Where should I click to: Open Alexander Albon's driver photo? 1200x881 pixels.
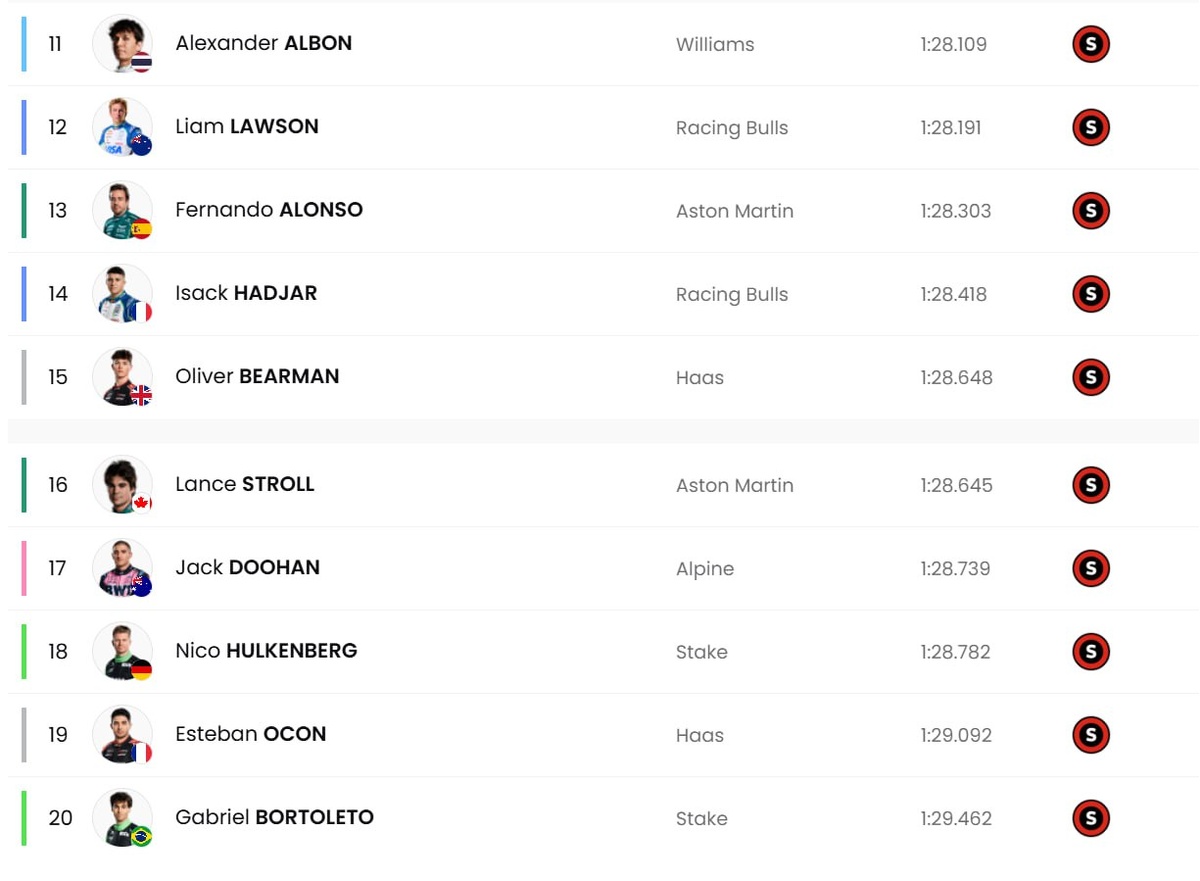tap(122, 44)
